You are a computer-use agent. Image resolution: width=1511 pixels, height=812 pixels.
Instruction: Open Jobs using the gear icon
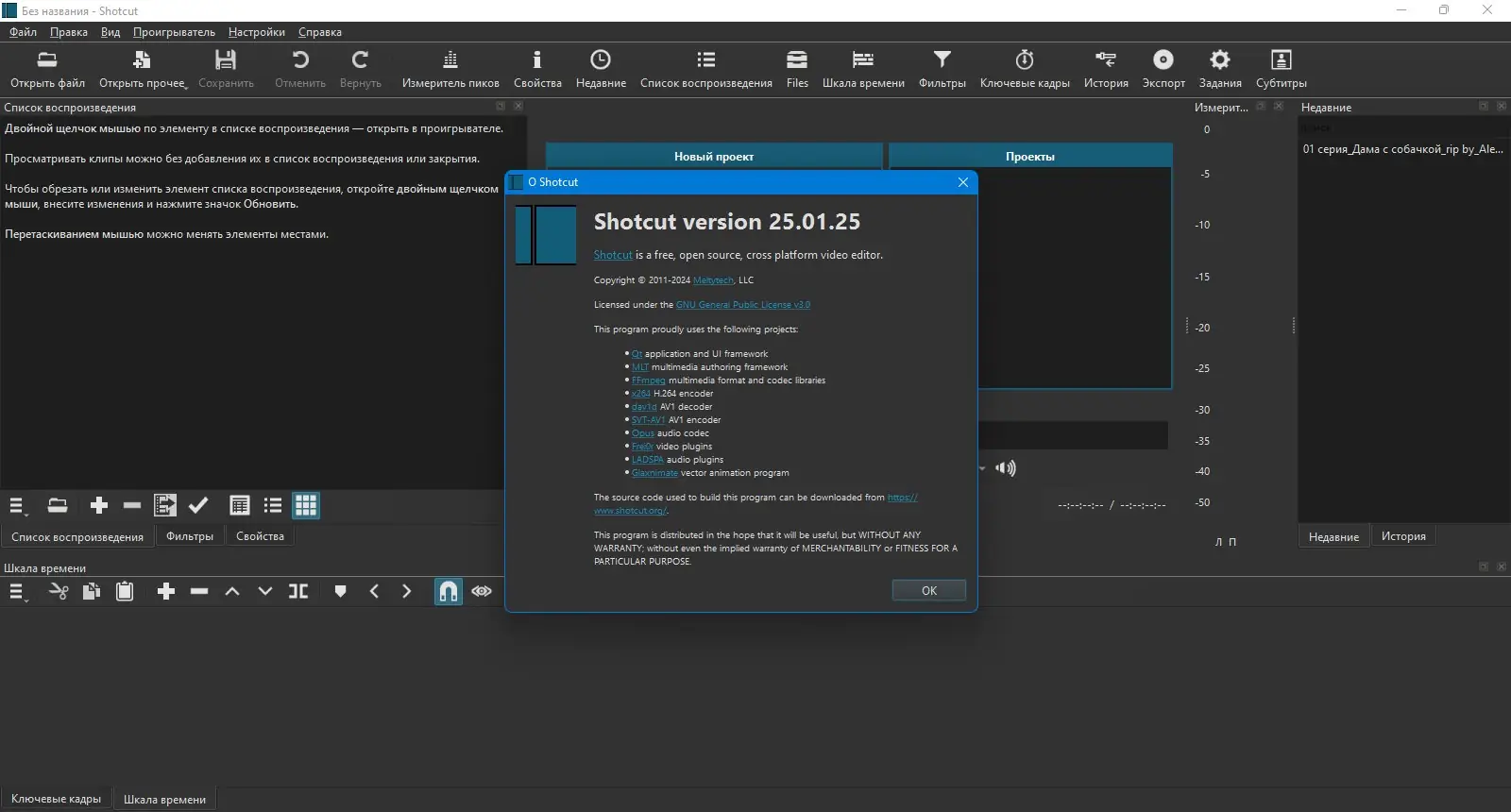1220,60
